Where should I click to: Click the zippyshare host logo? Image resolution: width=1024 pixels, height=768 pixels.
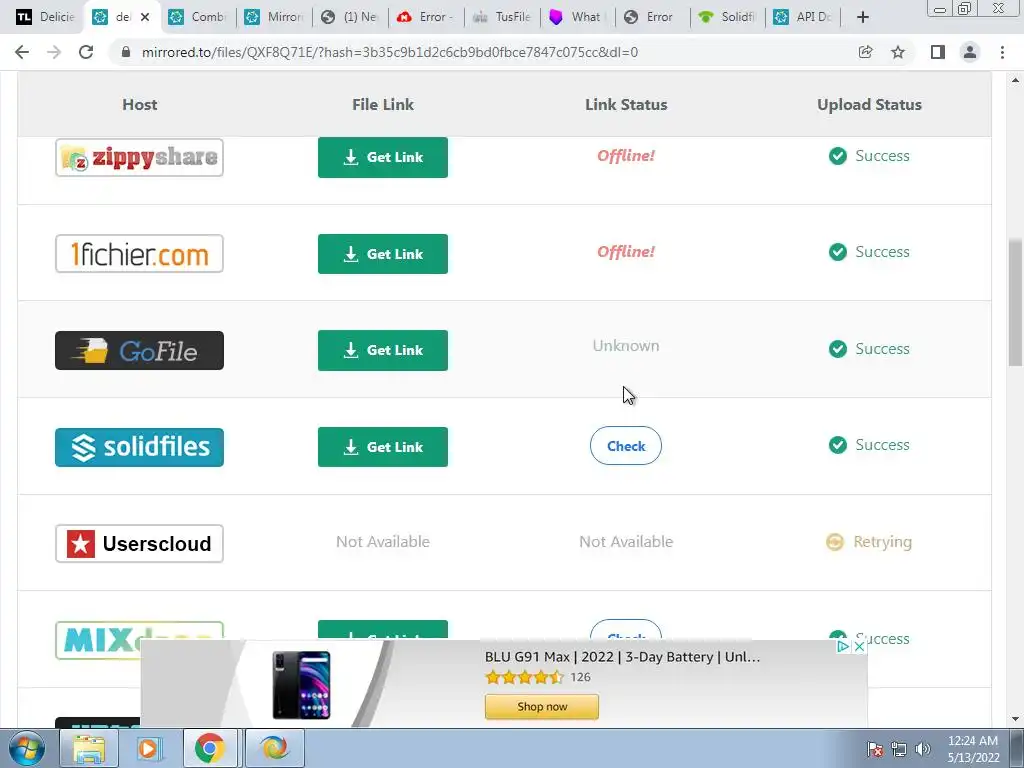(x=139, y=157)
